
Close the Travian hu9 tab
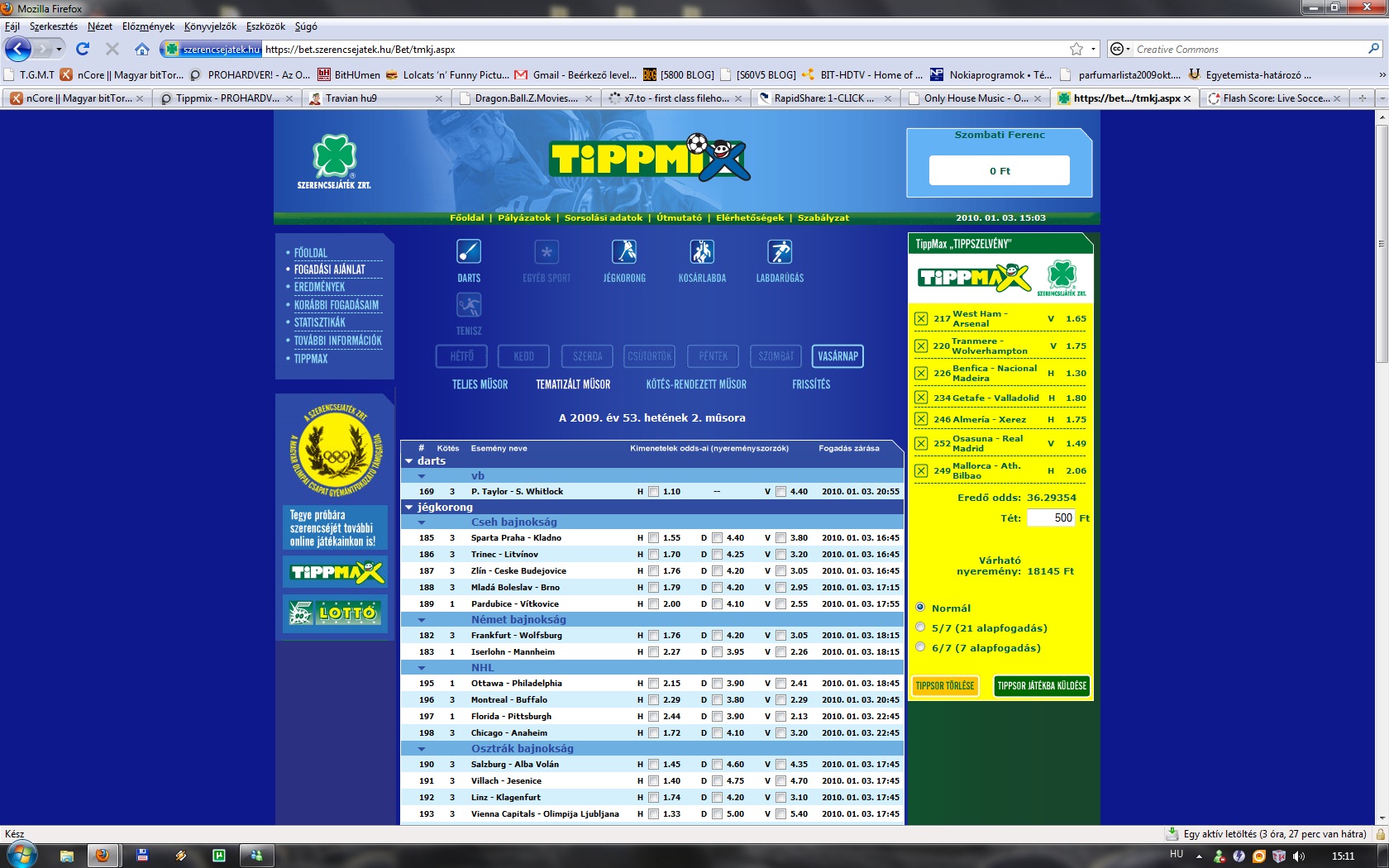tap(439, 98)
